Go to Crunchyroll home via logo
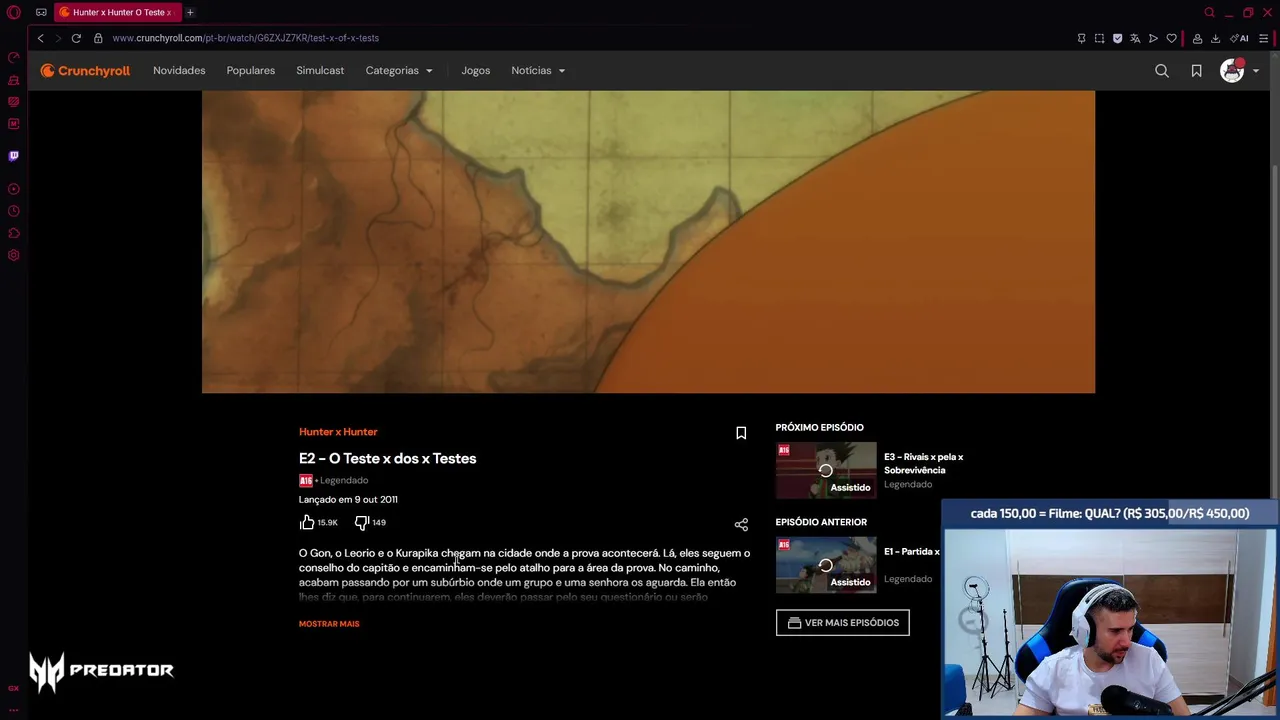Image resolution: width=1280 pixels, height=720 pixels. pos(86,71)
